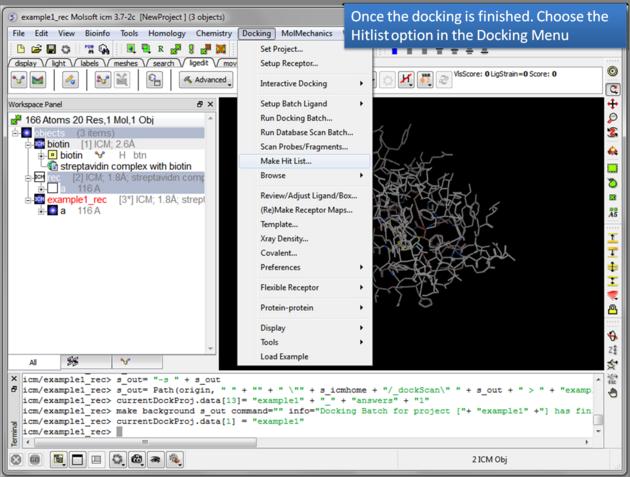Screen dimensions: 630x477
Task: Toggle the checkbox under rec object
Action: click(52, 188)
